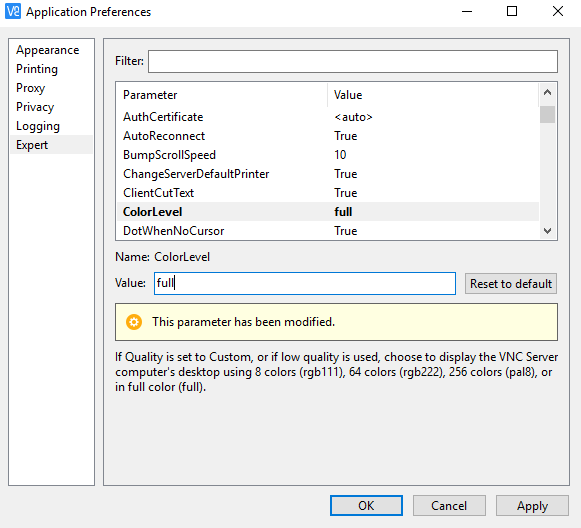This screenshot has width=581, height=528.
Task: Select the bold ColorLevel parameter row
Action: (328, 212)
